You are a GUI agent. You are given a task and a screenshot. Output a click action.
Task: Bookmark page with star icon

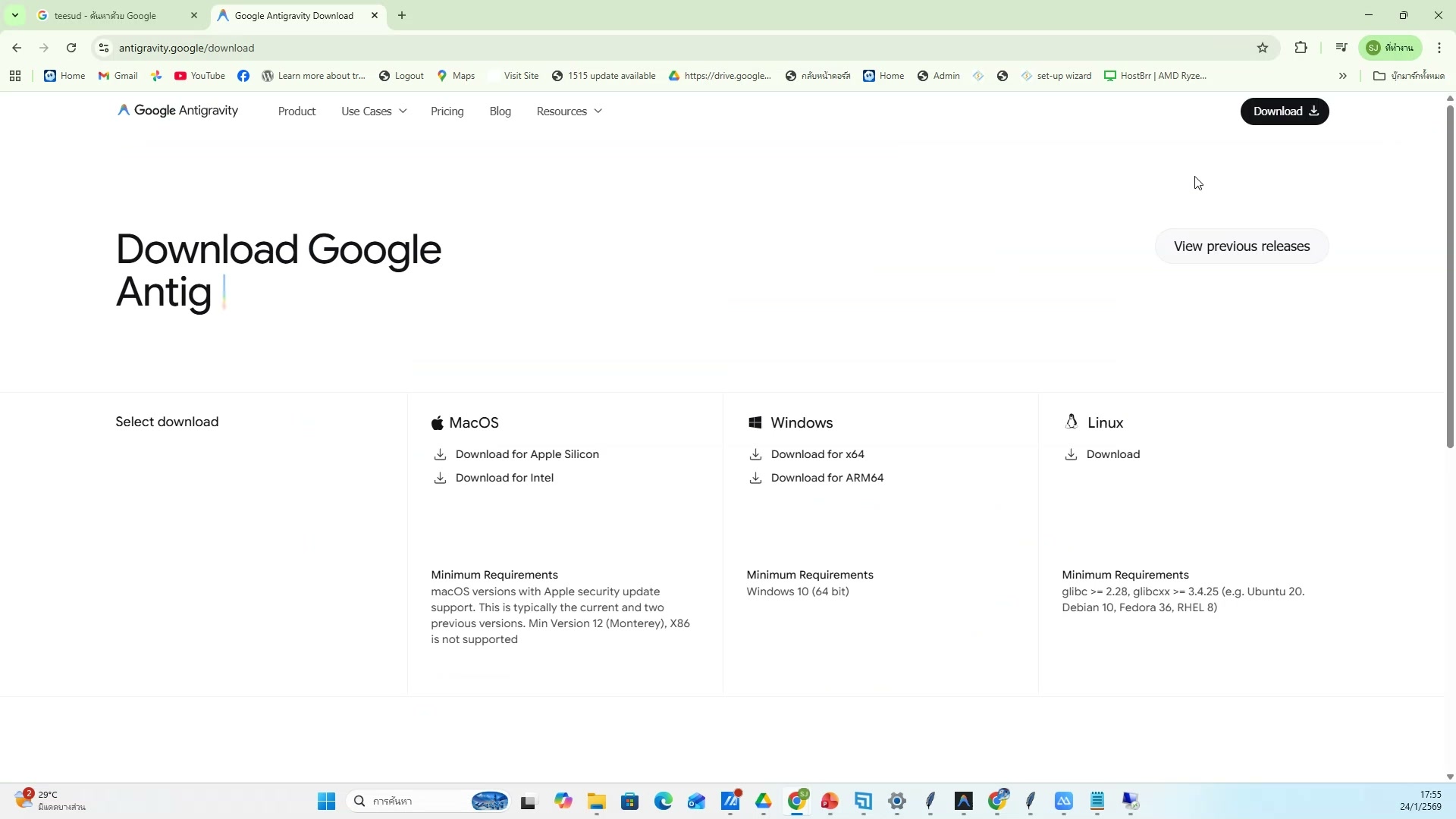click(1263, 48)
